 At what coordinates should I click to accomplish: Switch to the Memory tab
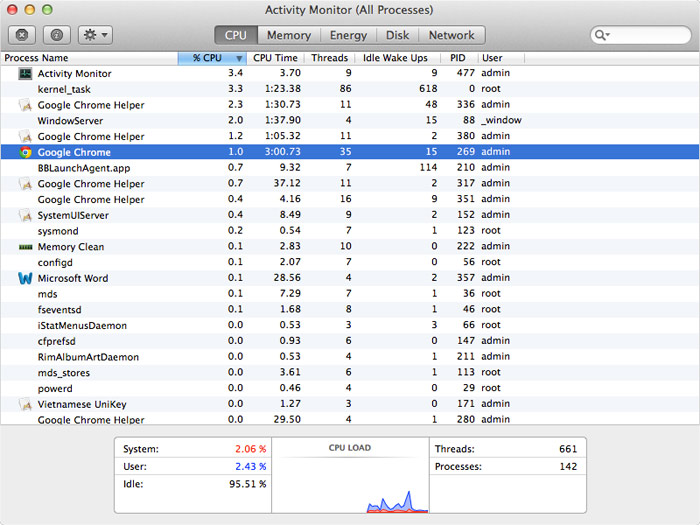(289, 35)
